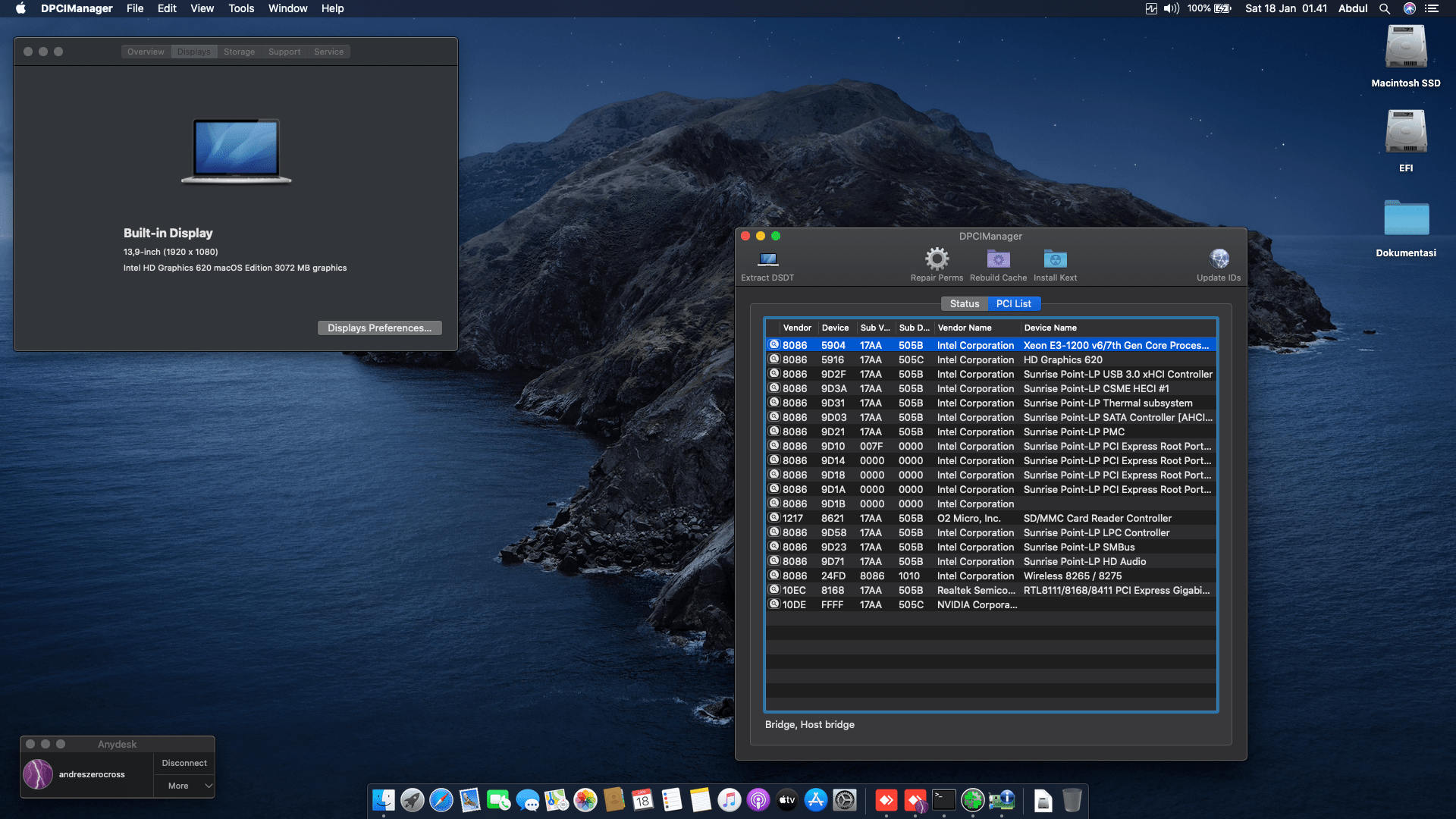Open Photos from the dock
This screenshot has width=1456, height=819.
(585, 800)
